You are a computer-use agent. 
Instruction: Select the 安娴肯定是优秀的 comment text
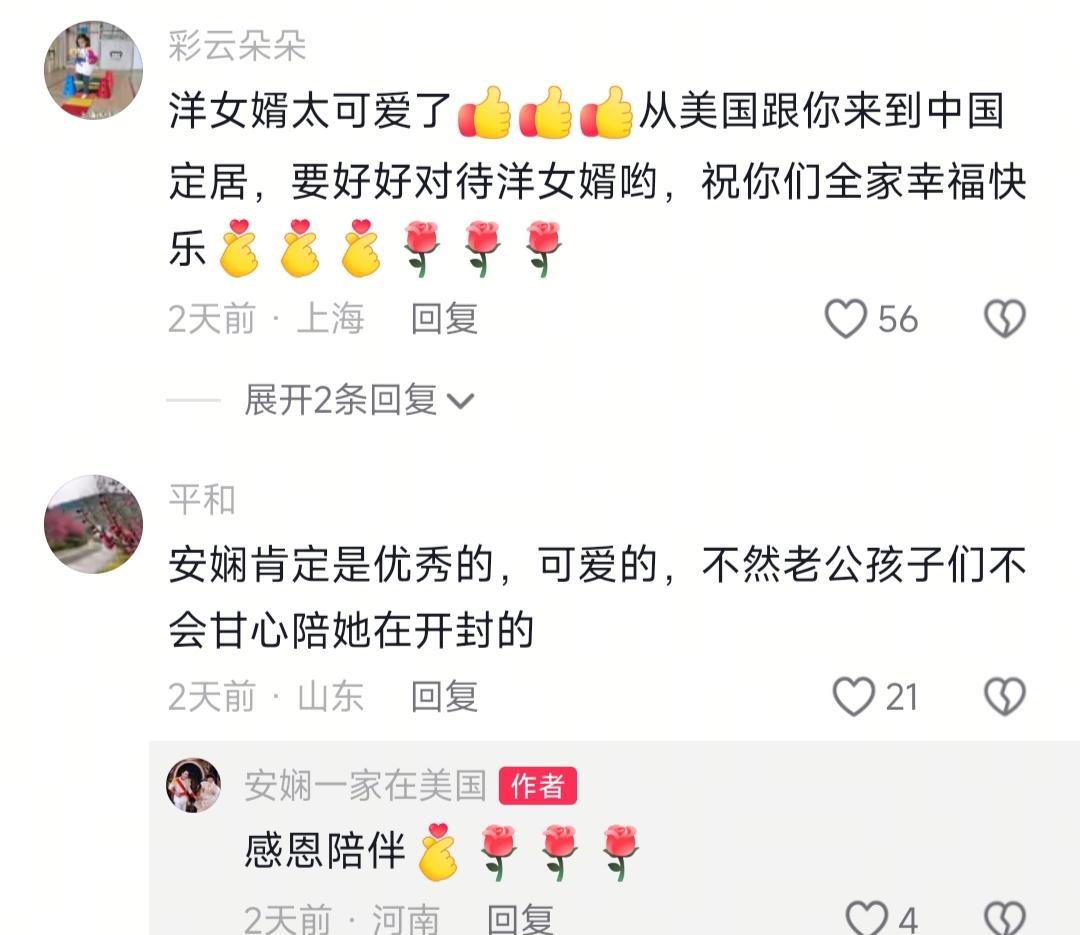click(598, 597)
